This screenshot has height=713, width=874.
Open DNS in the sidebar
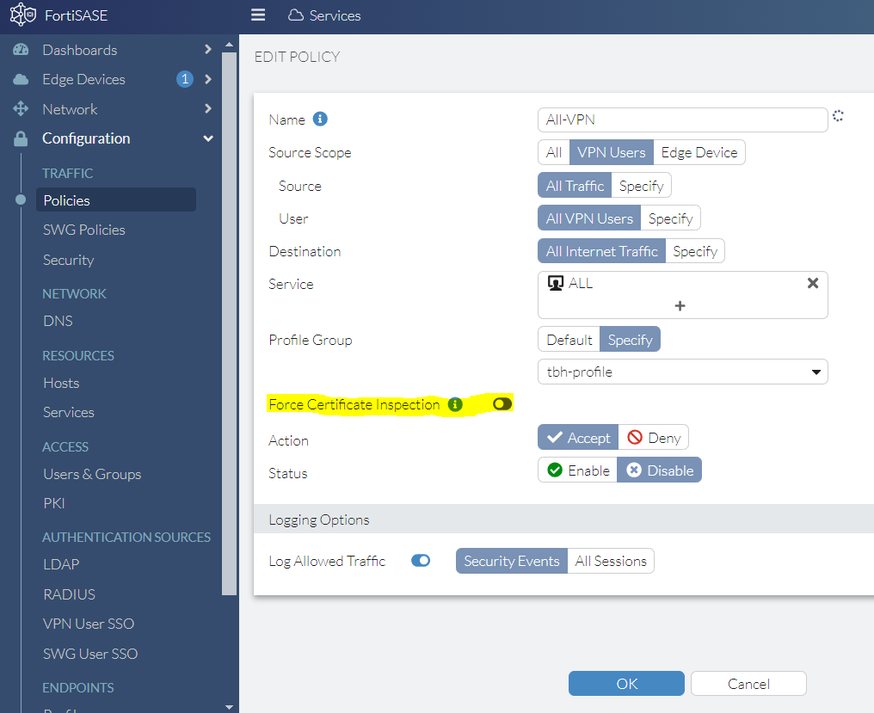[x=58, y=321]
